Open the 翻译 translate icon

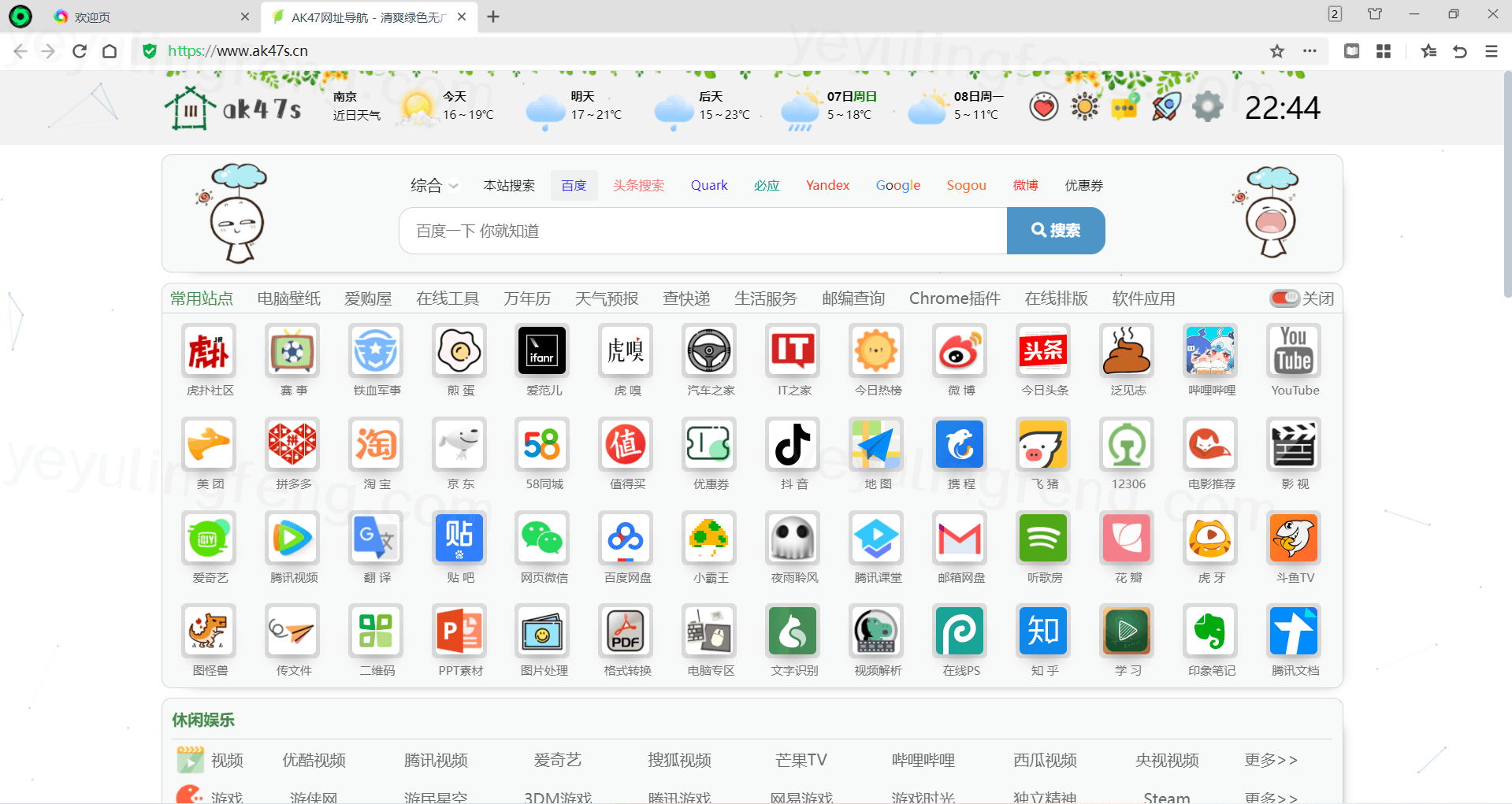pyautogui.click(x=375, y=538)
